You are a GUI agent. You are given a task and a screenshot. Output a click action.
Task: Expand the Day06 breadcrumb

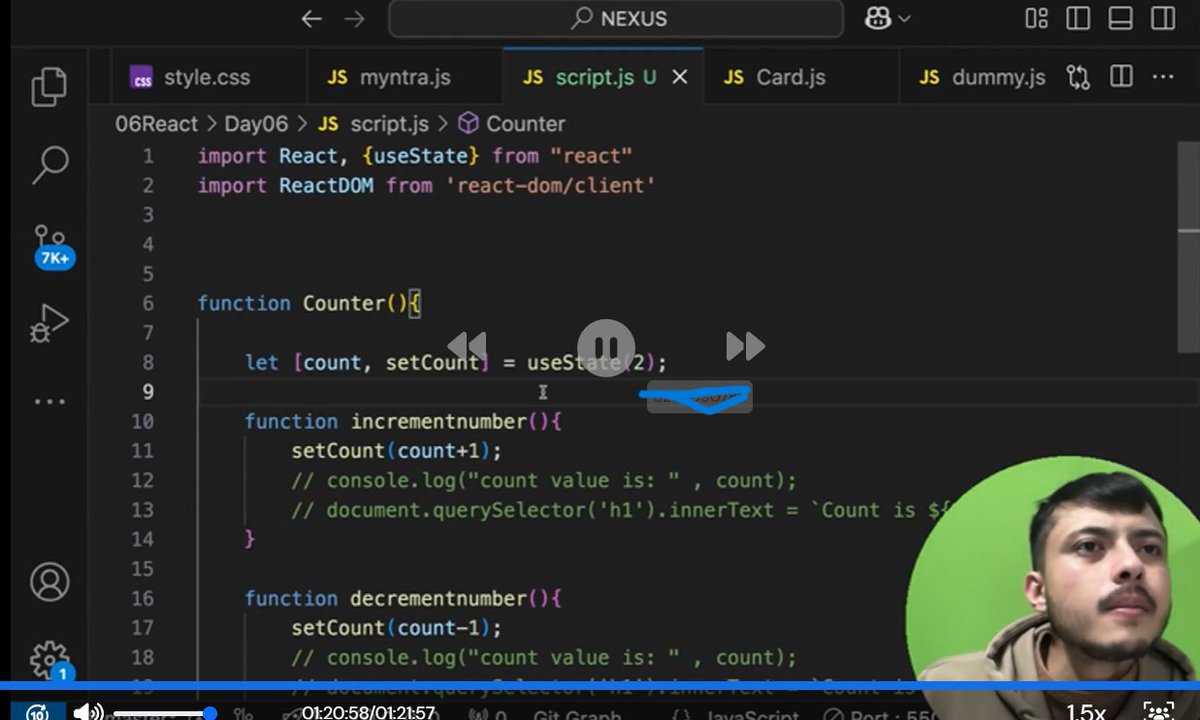pyautogui.click(x=256, y=124)
